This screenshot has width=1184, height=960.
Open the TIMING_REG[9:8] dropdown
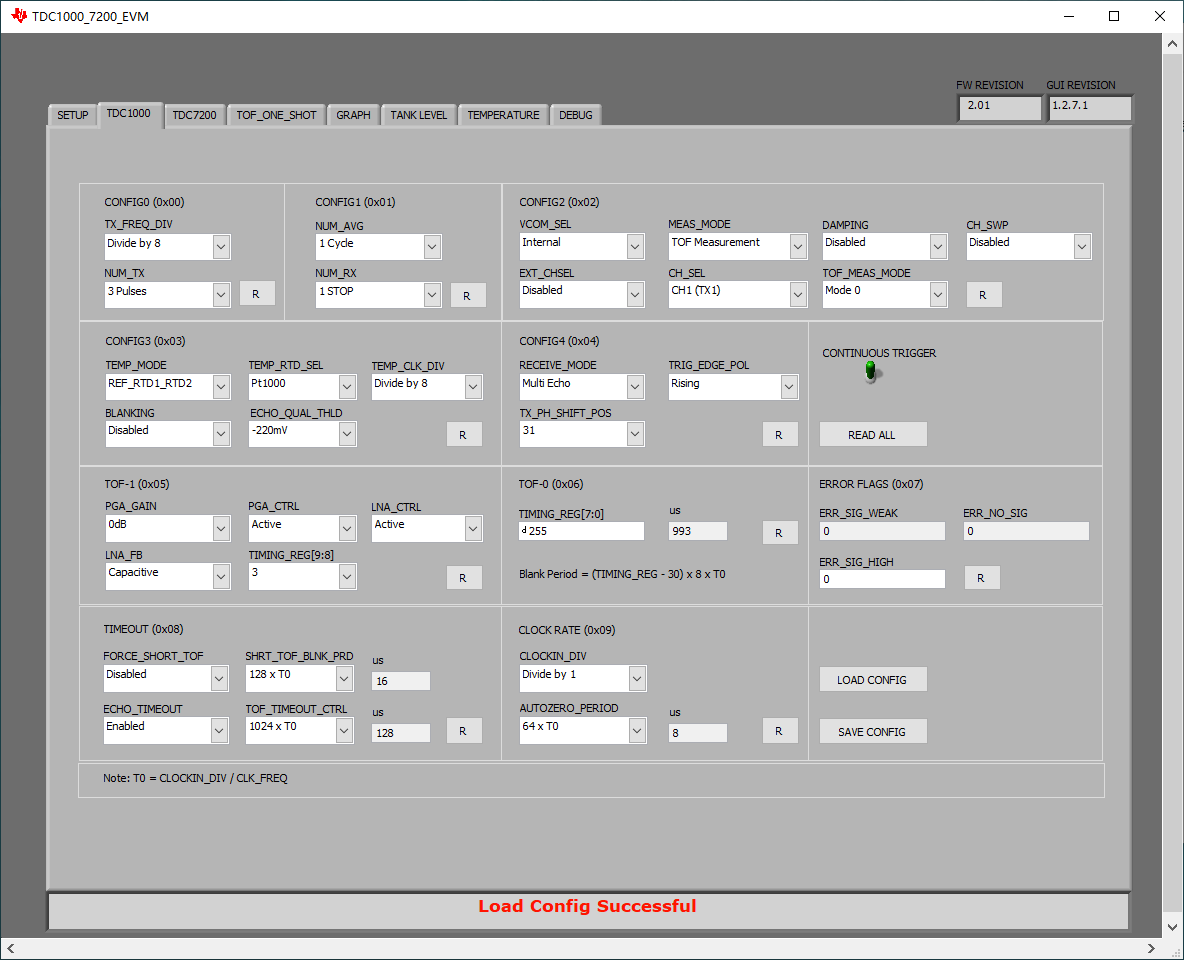tap(303, 576)
